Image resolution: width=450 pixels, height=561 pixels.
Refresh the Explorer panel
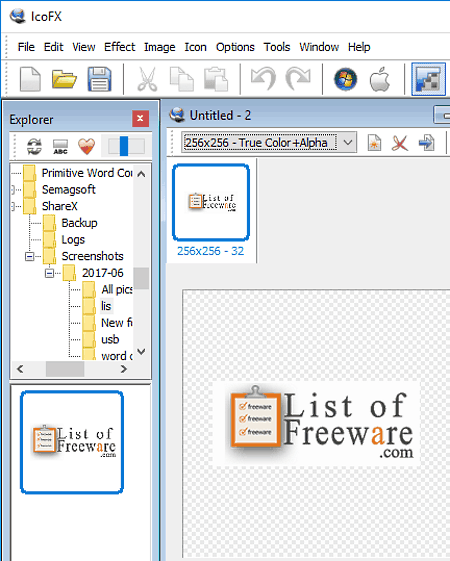[x=34, y=146]
